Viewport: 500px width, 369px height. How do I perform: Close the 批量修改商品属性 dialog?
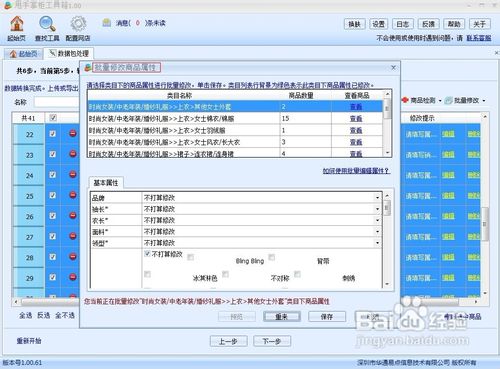coord(393,67)
